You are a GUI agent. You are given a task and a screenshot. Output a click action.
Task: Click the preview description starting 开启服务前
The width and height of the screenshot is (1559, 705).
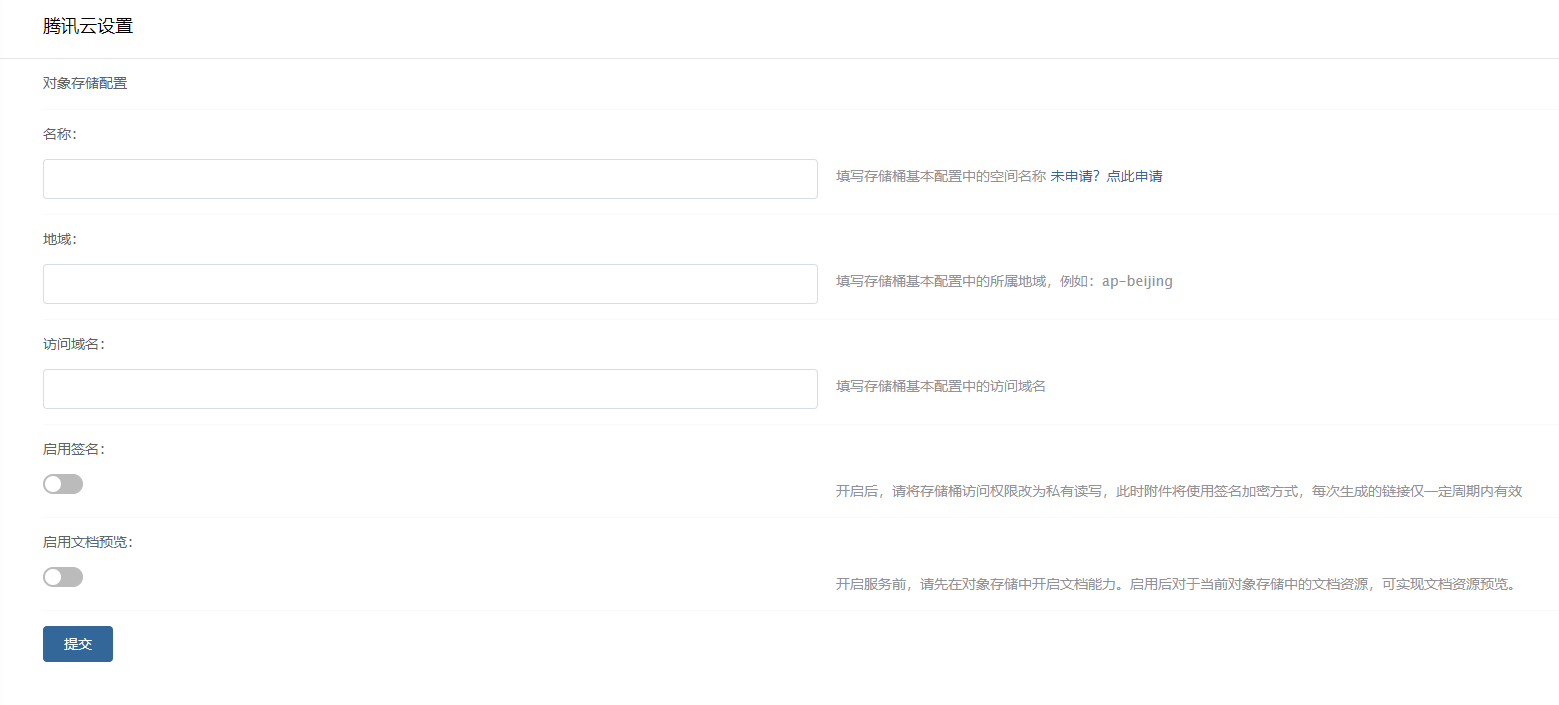point(1178,584)
